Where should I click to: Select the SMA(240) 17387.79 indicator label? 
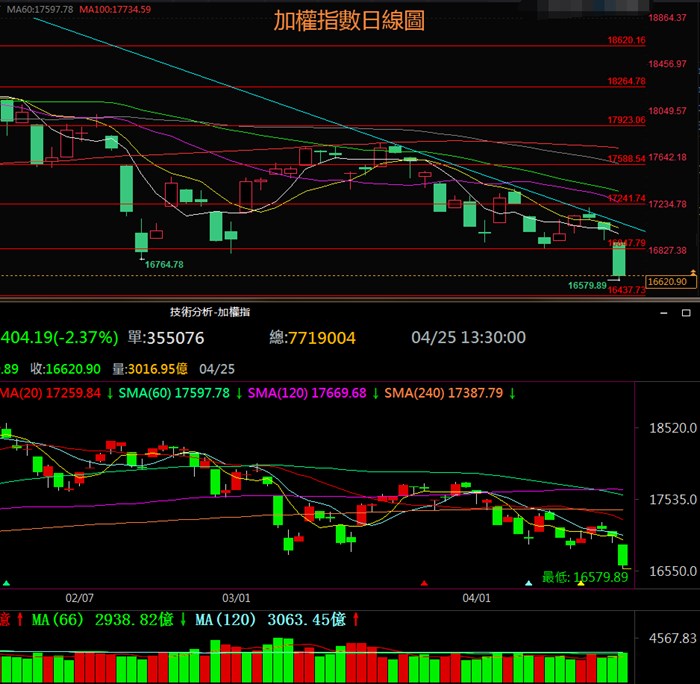(445, 393)
